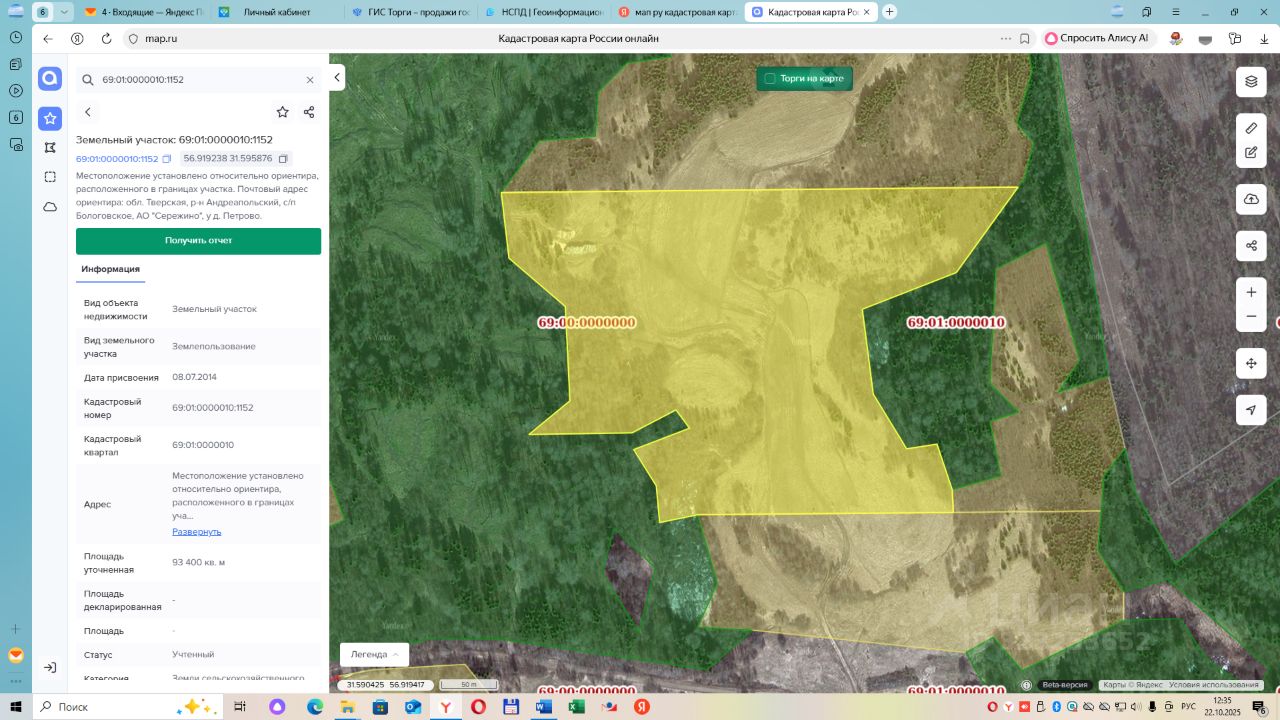Locate me with the navigation arrow icon
This screenshot has width=1280, height=720.
pyautogui.click(x=1251, y=410)
